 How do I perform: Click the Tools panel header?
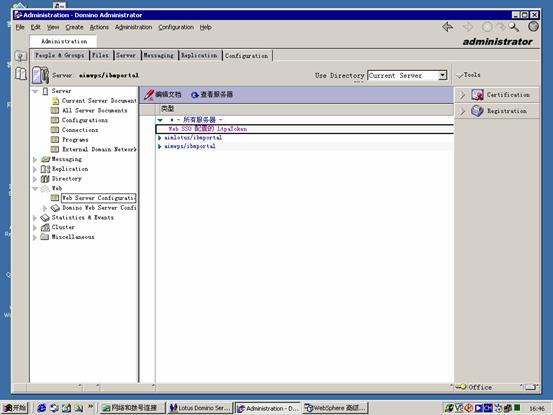(469, 75)
